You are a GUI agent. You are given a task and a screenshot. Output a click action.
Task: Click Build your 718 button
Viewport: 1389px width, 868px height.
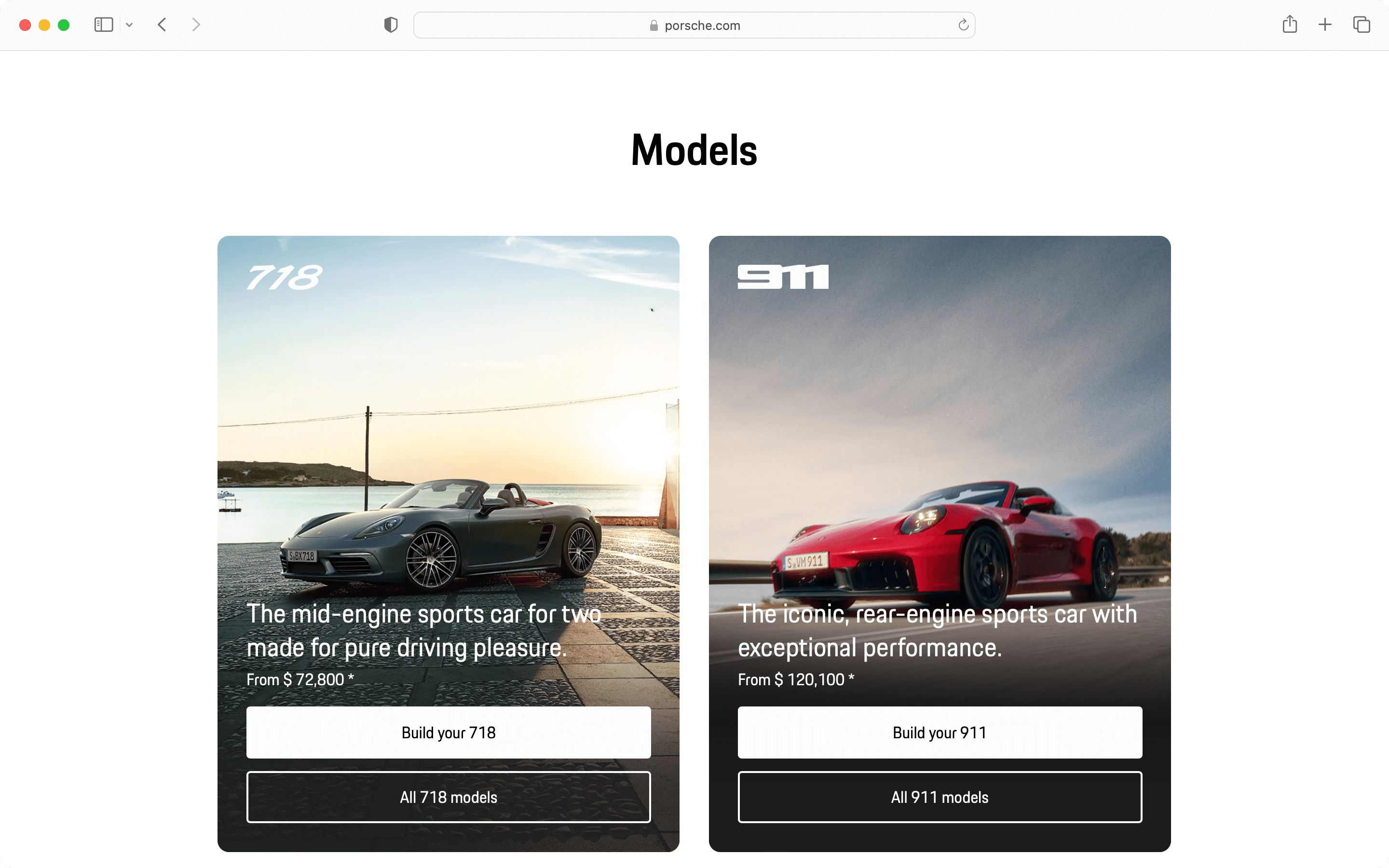point(448,732)
